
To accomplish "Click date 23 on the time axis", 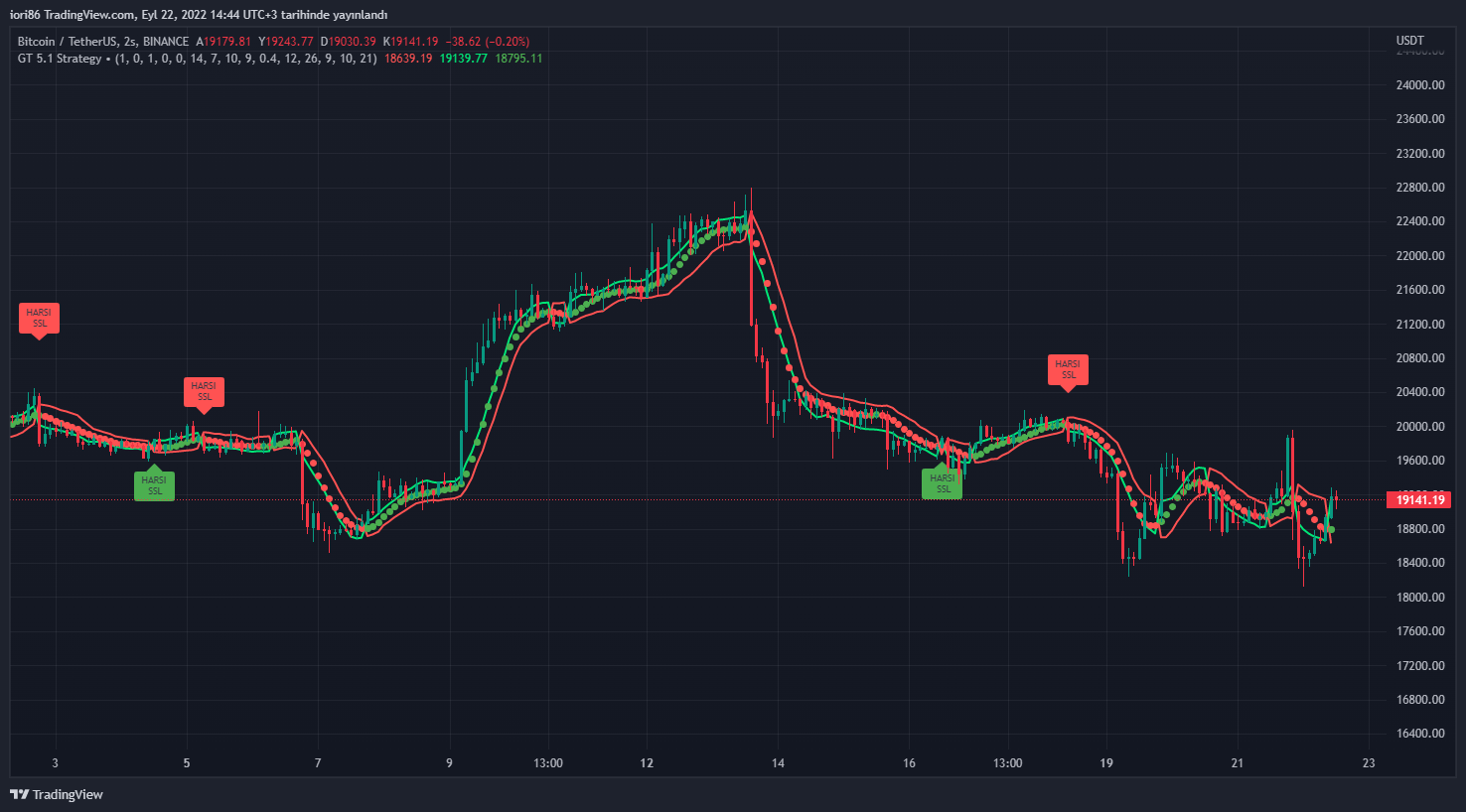I will coord(1369,763).
